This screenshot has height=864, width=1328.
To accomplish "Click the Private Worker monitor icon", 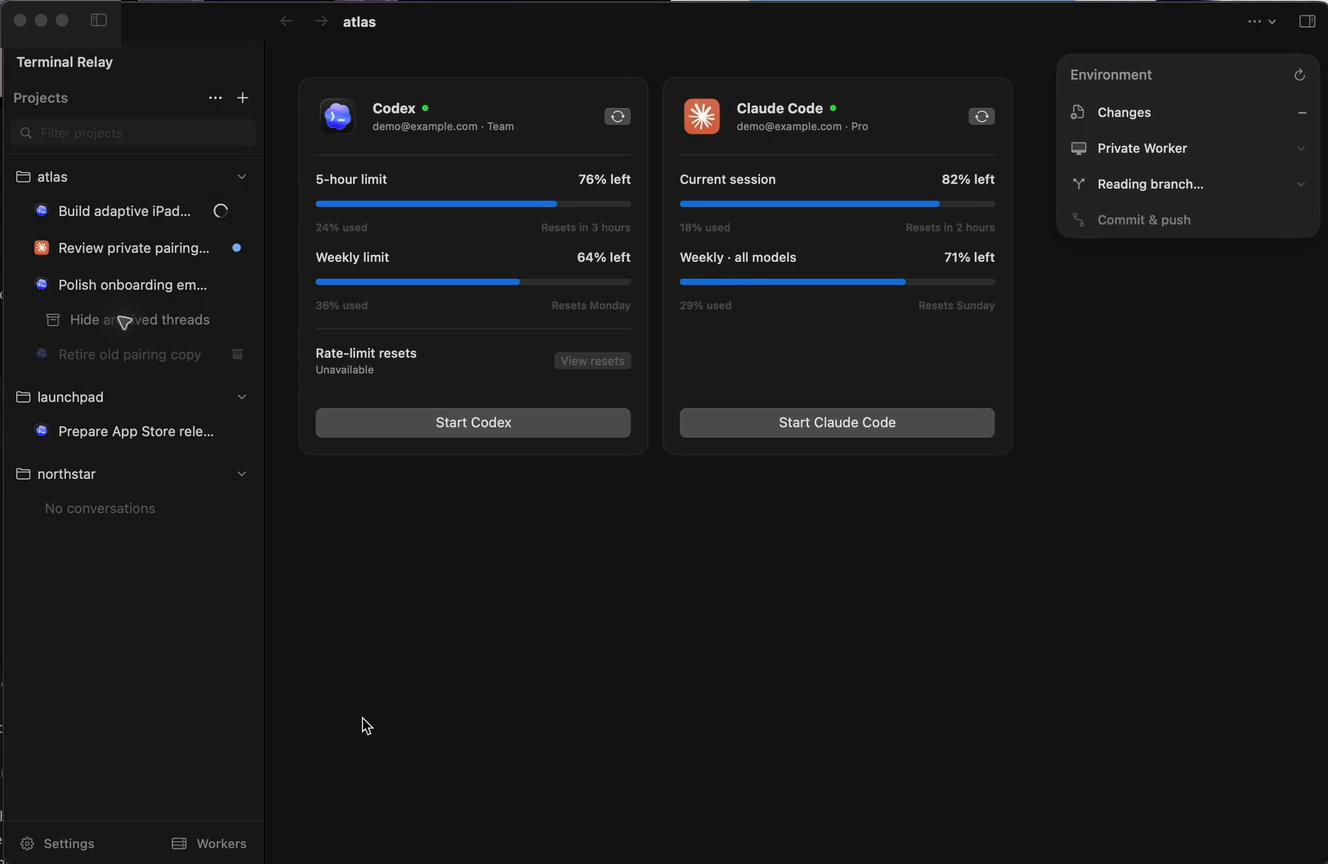I will [1078, 148].
